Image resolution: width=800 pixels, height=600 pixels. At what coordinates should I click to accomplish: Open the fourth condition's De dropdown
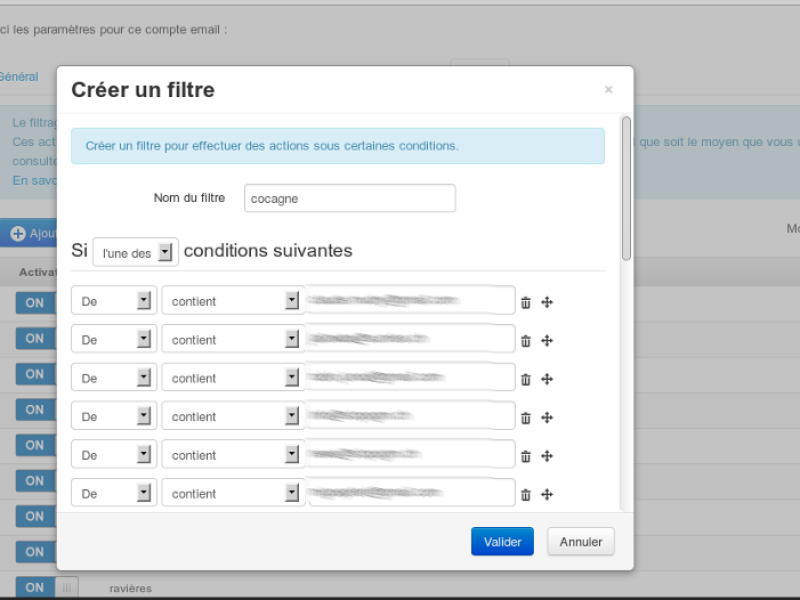click(114, 416)
